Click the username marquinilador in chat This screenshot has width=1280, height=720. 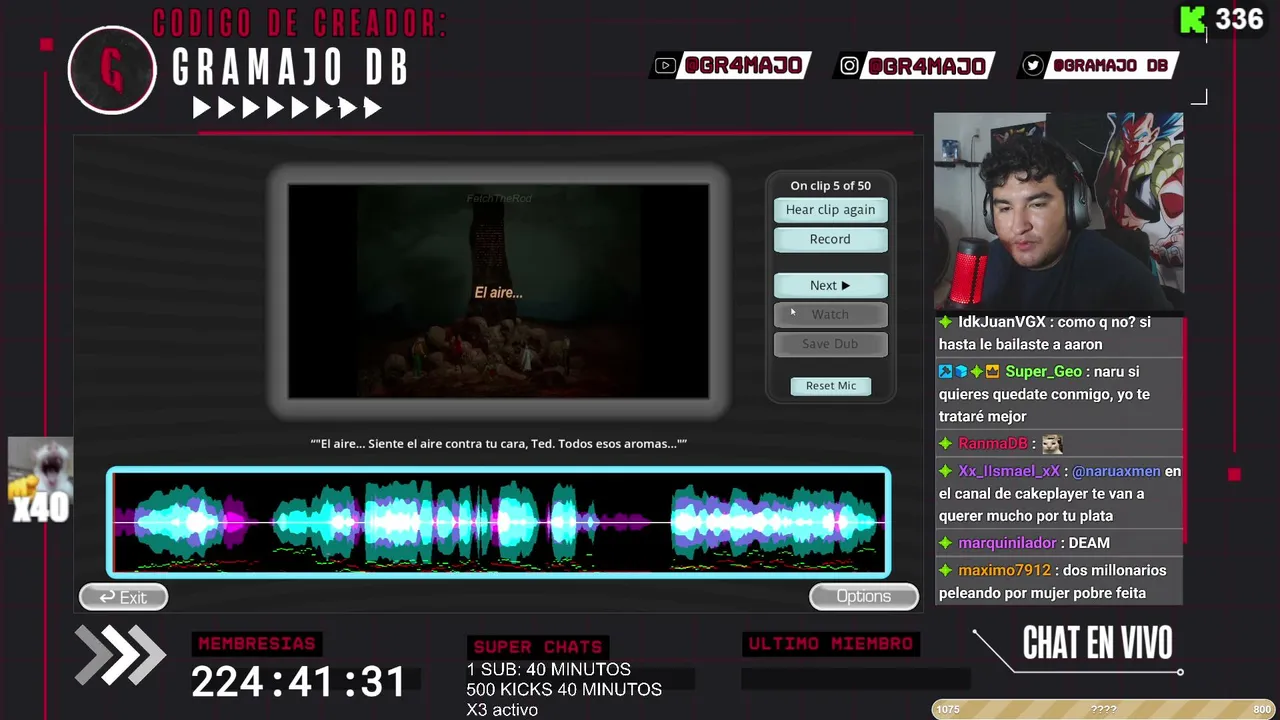coord(1007,543)
